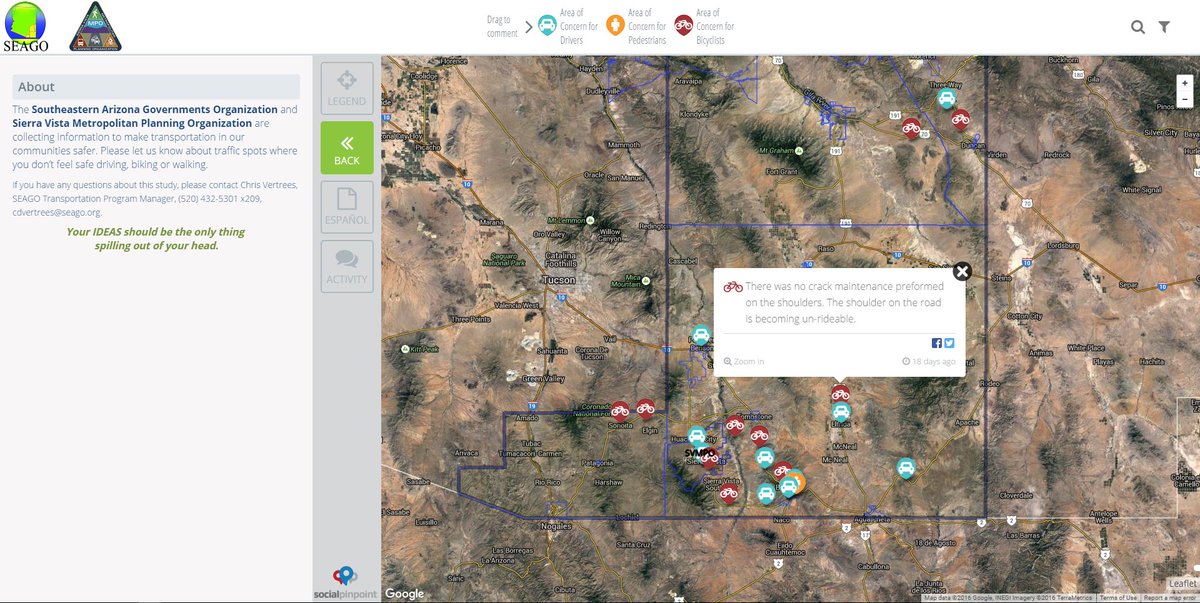Select the Area of Concern for Drivers marker
This screenshot has width=1200, height=603.
tap(548, 25)
